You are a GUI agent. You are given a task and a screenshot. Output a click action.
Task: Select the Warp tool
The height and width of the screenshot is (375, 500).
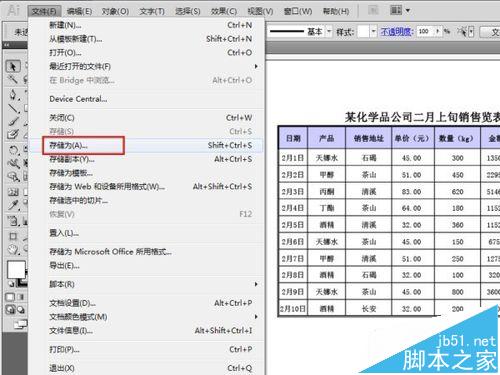(x=13, y=163)
